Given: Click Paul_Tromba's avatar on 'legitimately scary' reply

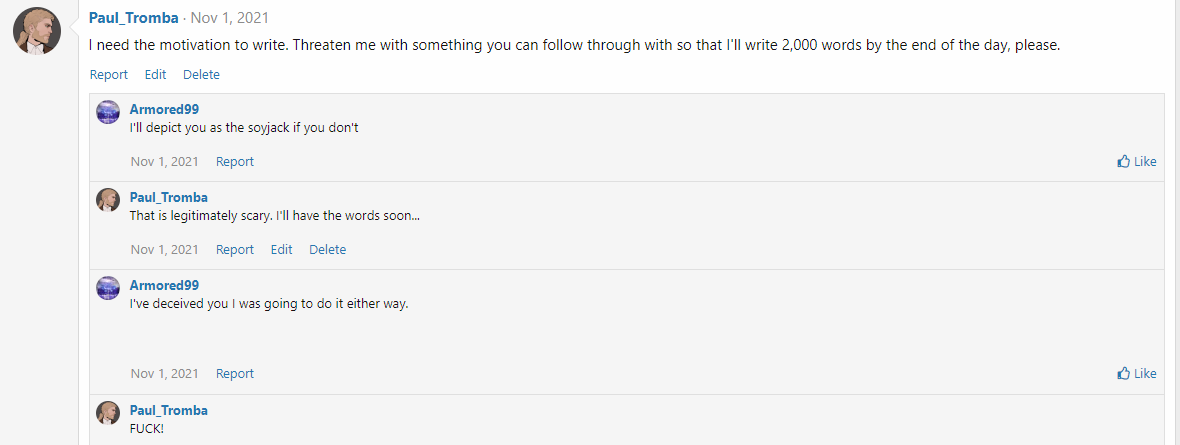Looking at the screenshot, I should (x=108, y=200).
